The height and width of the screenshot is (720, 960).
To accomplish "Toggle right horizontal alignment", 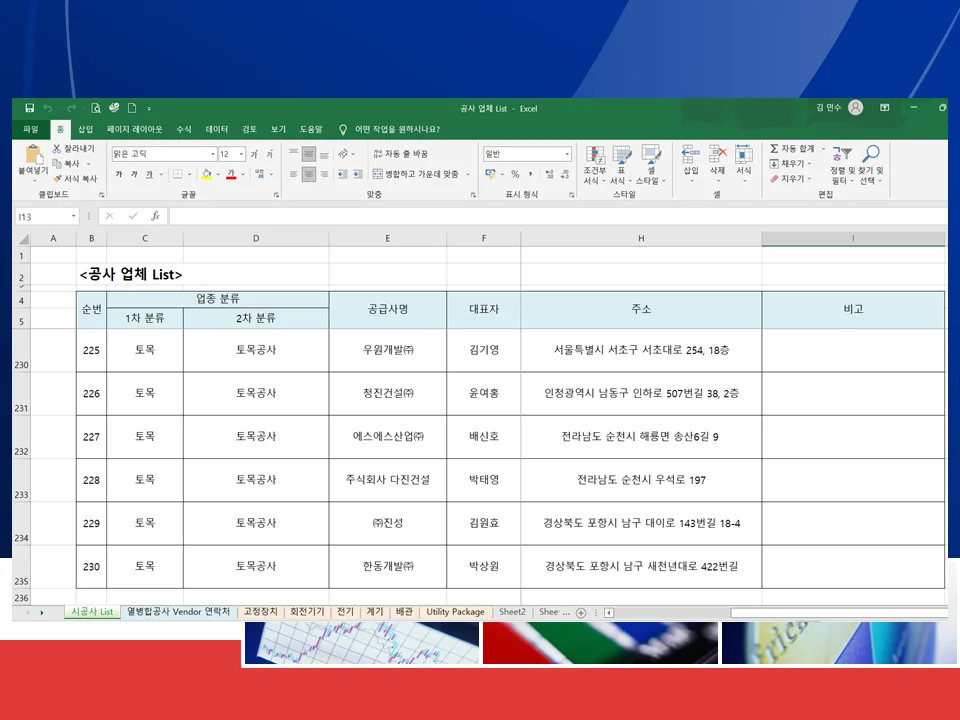I will pyautogui.click(x=324, y=174).
